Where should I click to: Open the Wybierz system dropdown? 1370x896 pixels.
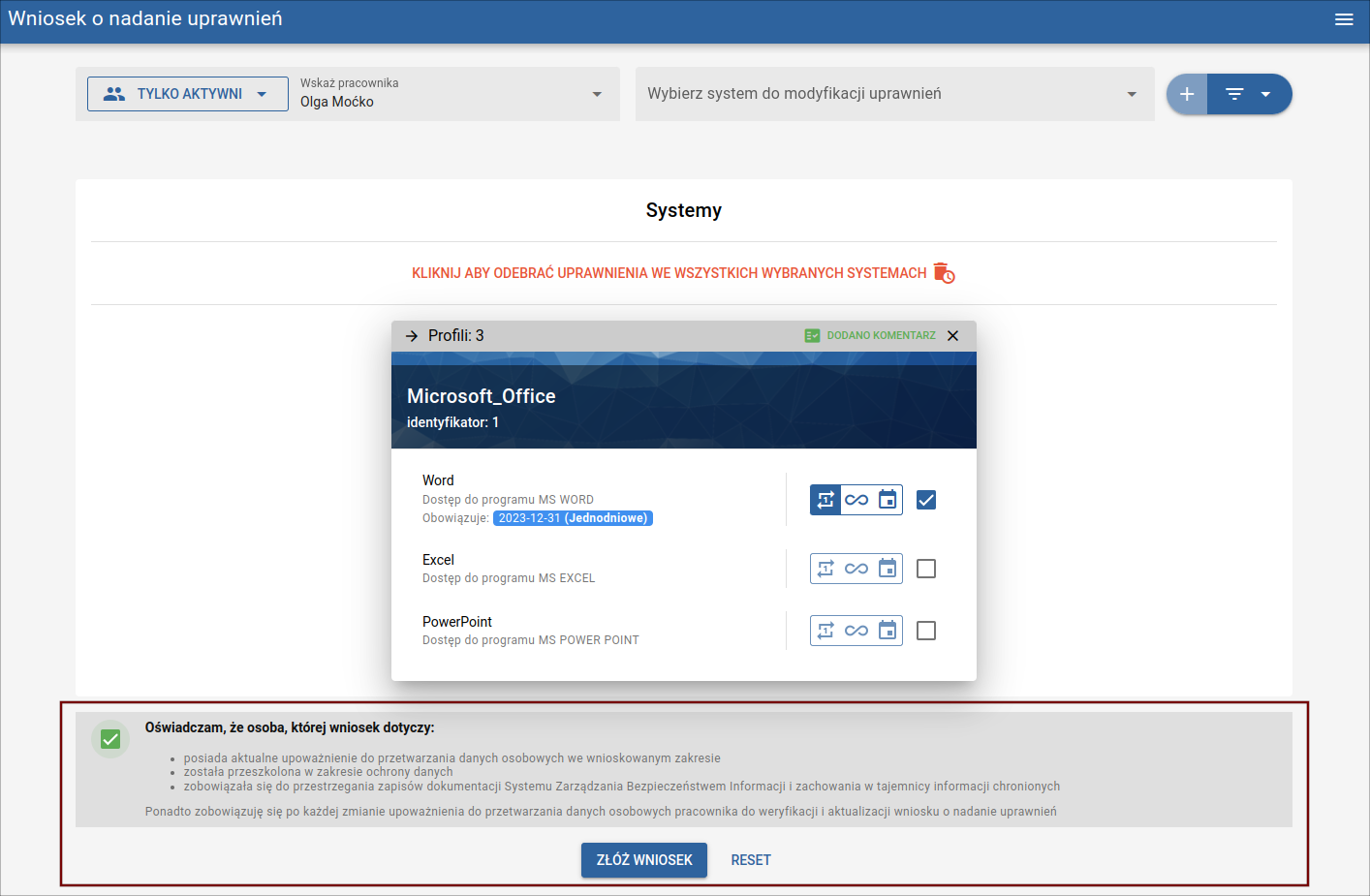coord(894,94)
